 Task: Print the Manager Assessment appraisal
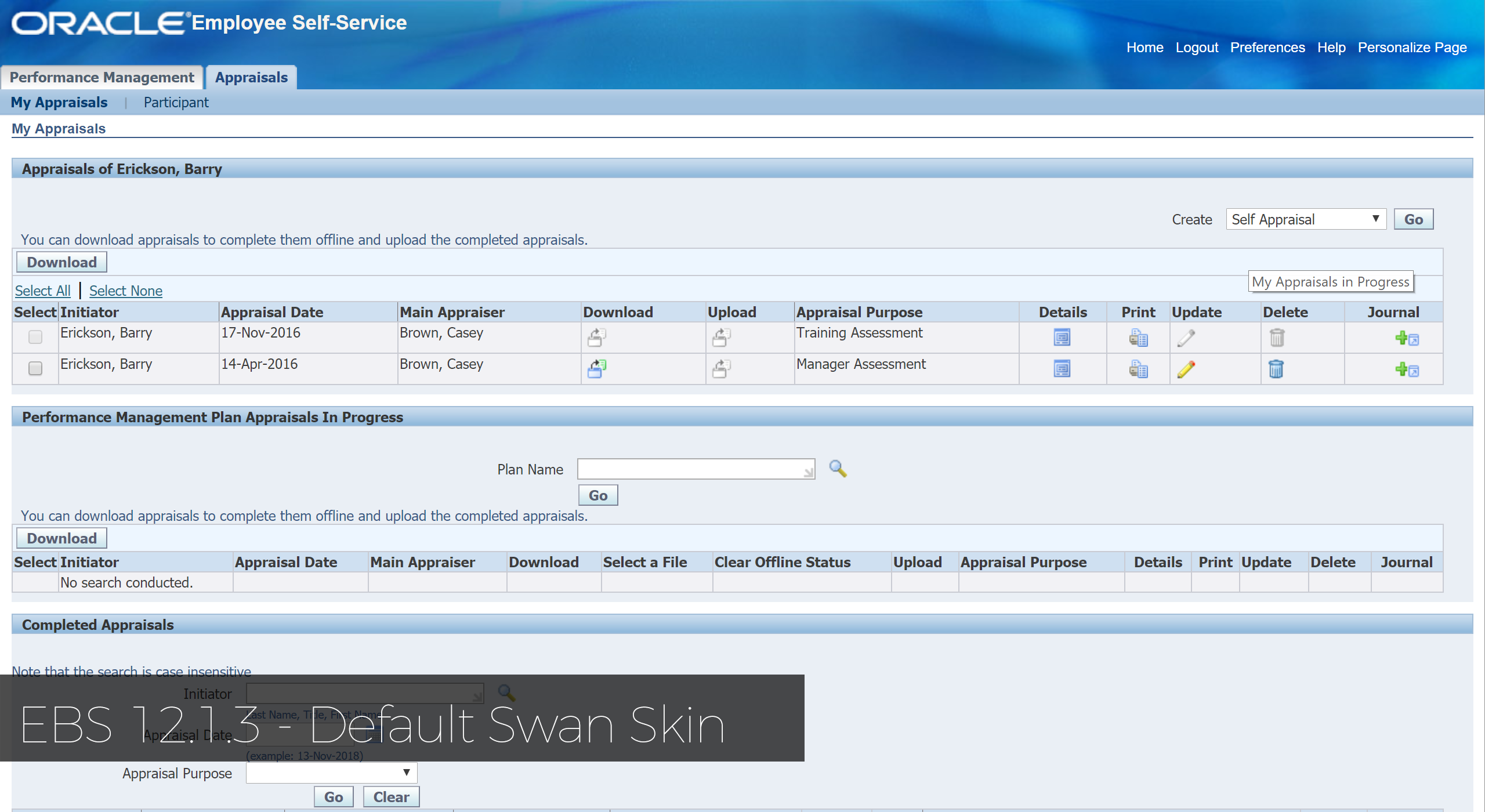tap(1138, 369)
